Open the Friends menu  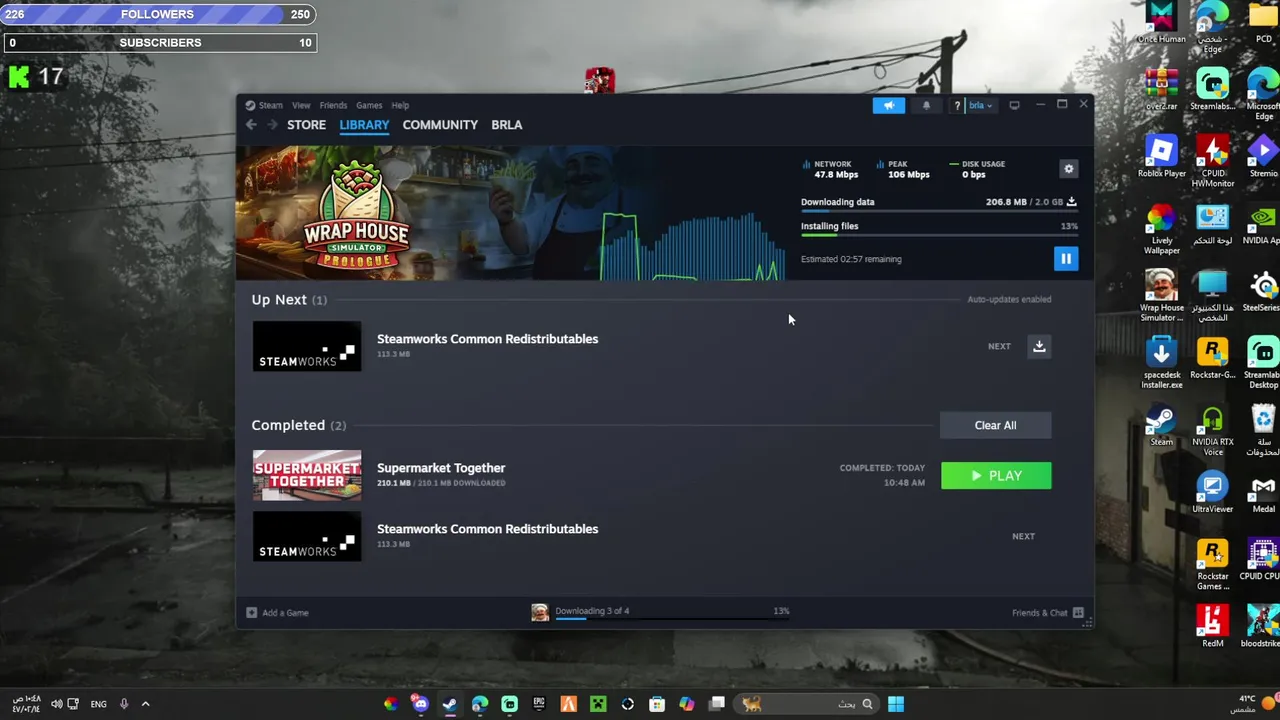pos(333,105)
